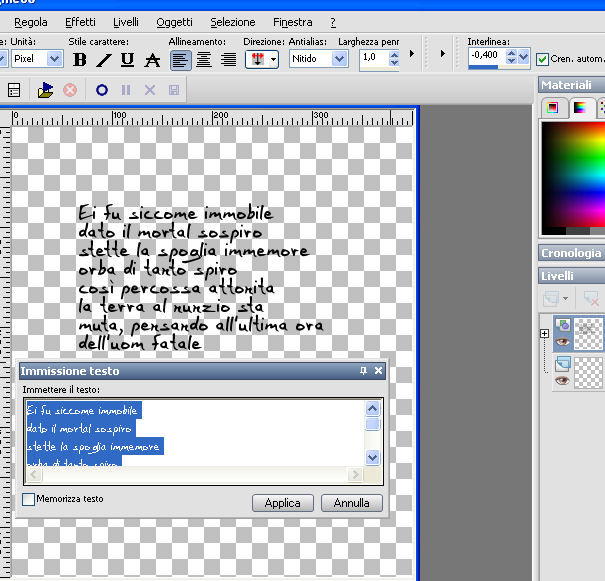Toggle Italic character style
The height and width of the screenshot is (581, 605).
point(104,59)
